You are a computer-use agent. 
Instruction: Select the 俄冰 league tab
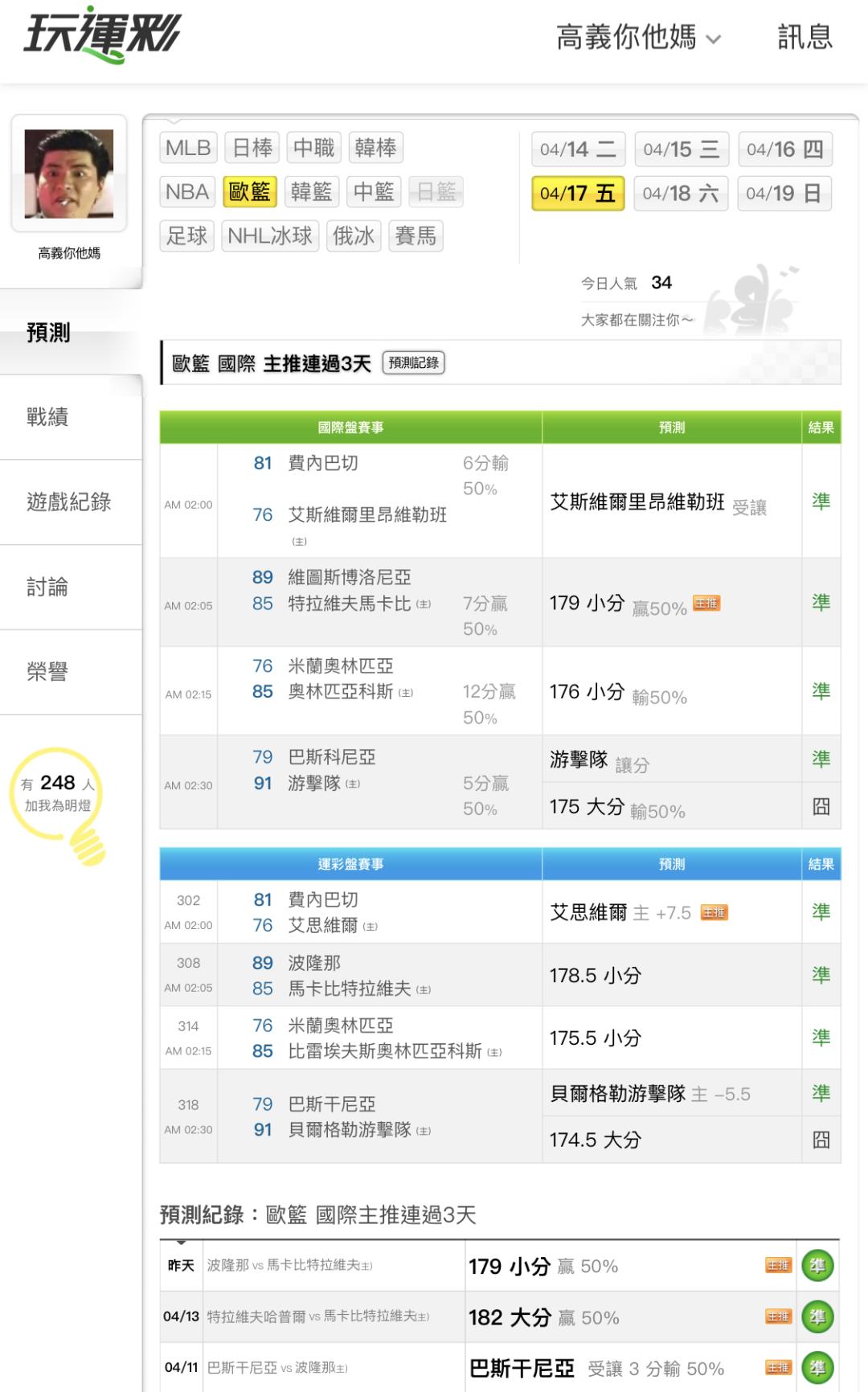[x=354, y=236]
